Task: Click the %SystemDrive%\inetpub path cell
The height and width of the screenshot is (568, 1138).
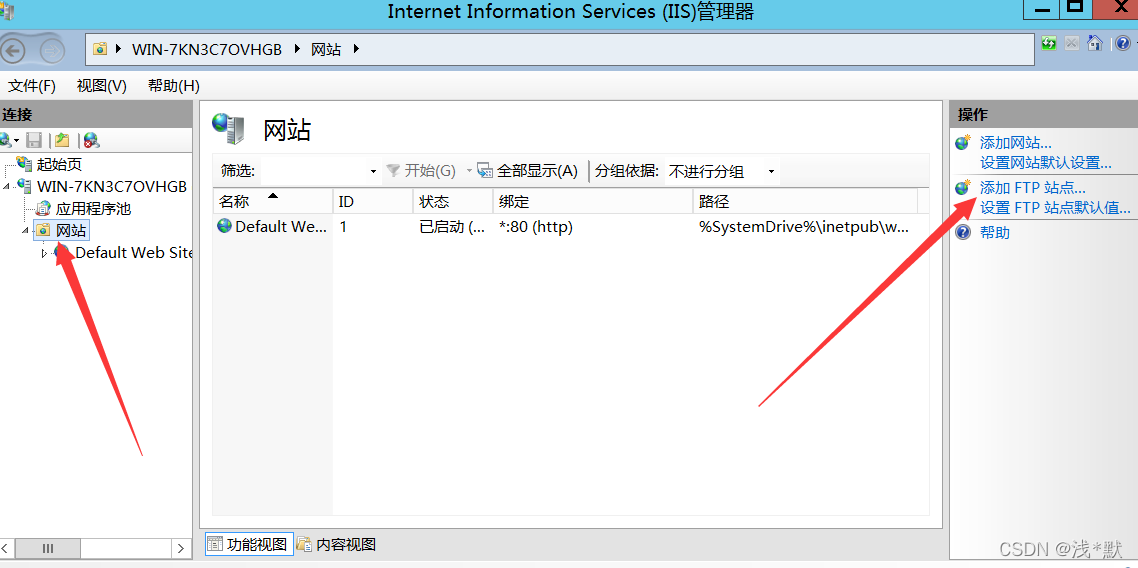Action: 806,227
